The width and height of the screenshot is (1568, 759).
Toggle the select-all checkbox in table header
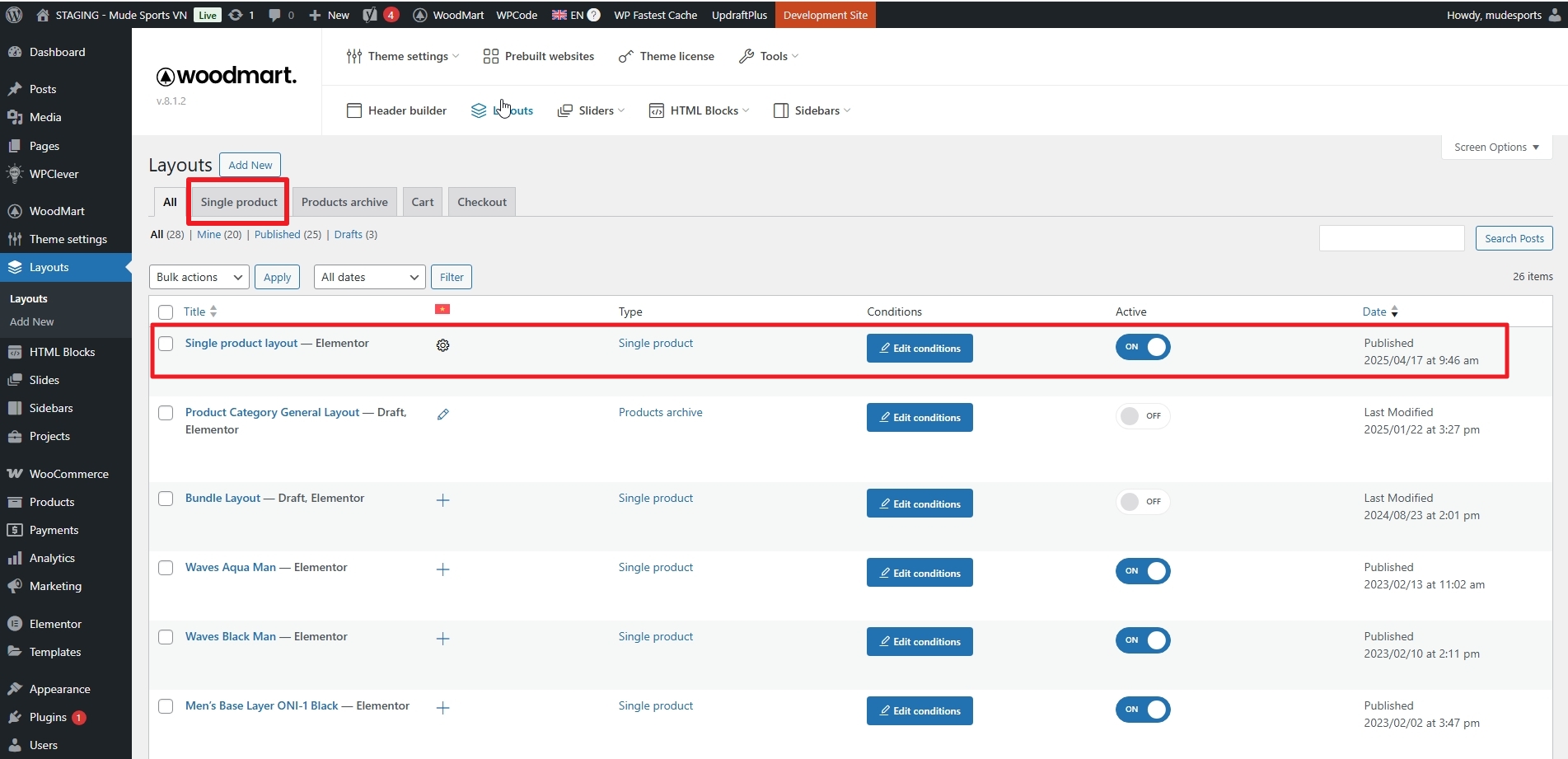166,312
